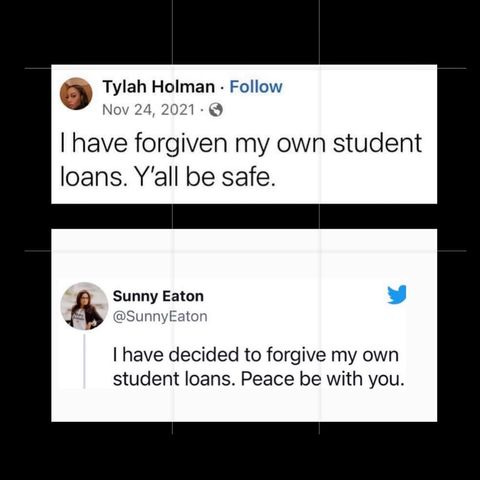Click the Sunny Eaton display name
Image resolution: width=480 pixels, height=480 pixels.
click(x=158, y=296)
